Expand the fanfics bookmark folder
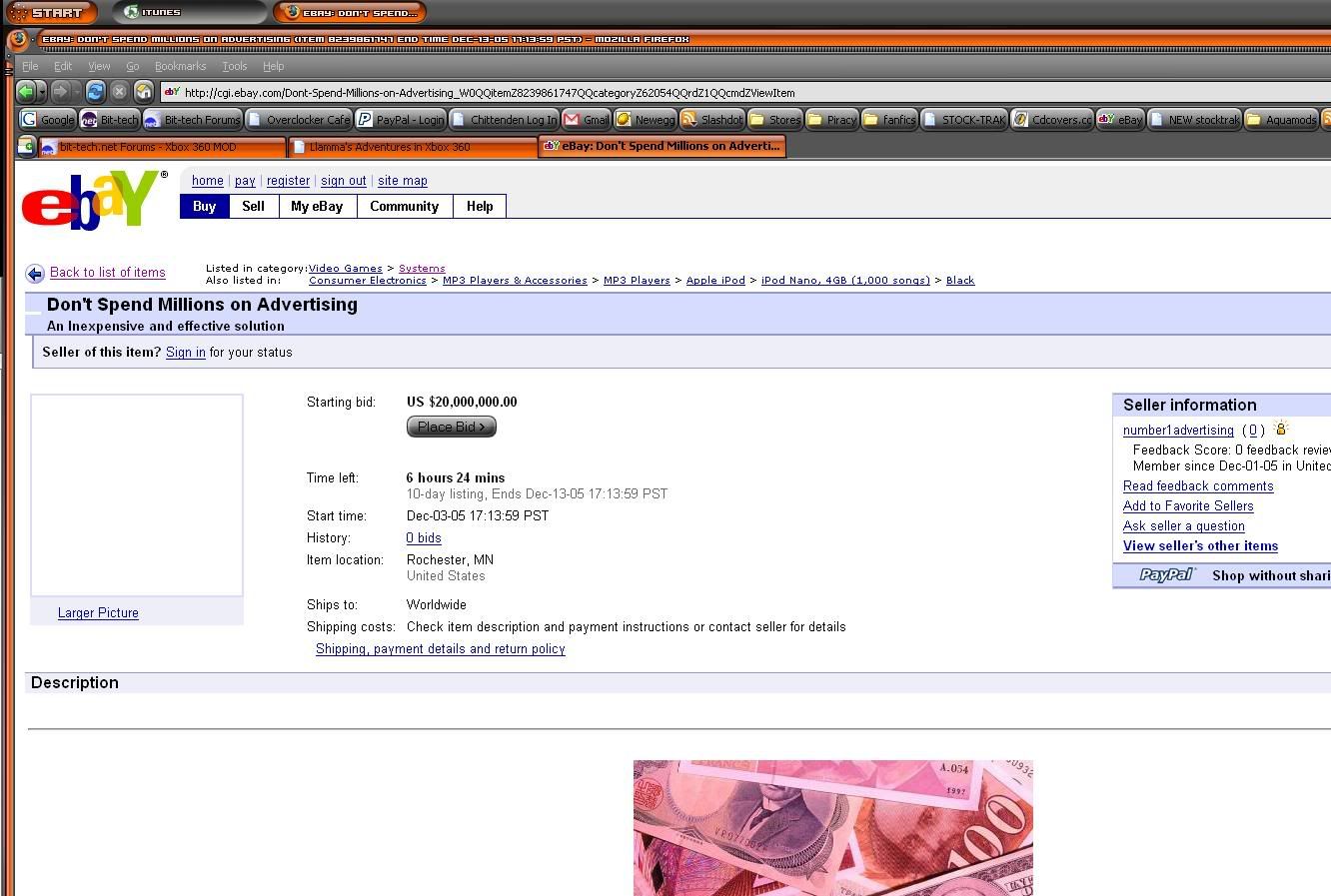 889,120
